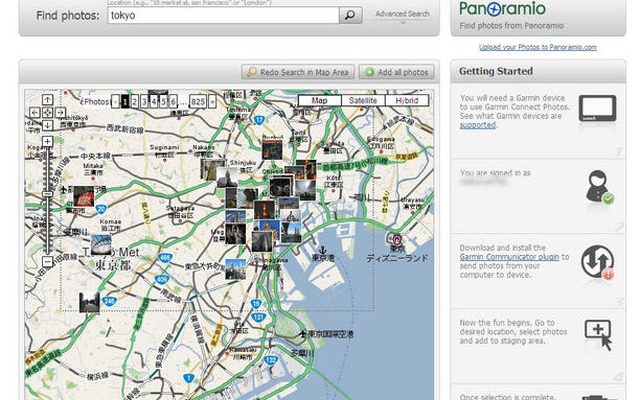Click route 131 shield on map
Viewport: 640px width, 400px height.
point(259,318)
